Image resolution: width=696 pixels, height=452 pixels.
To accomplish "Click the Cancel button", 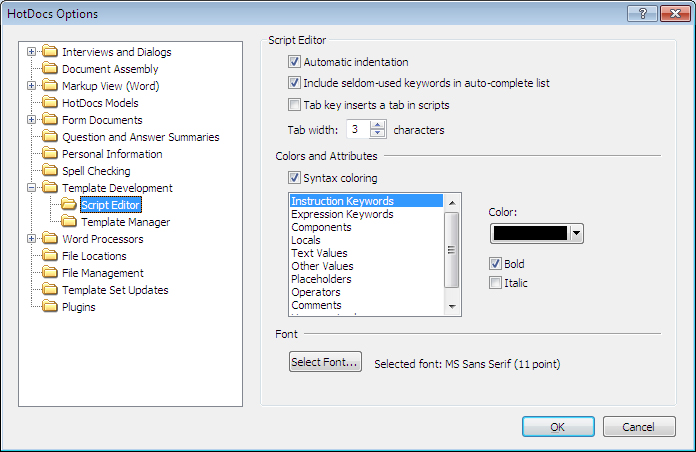I will click(x=639, y=427).
